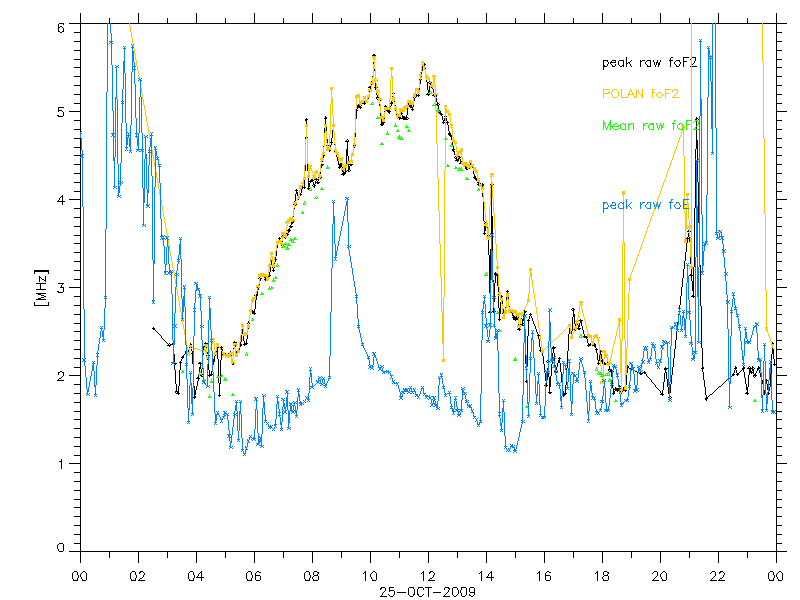Click the x-axis hour label 18
Screen dimensions: 800x600
[602, 577]
